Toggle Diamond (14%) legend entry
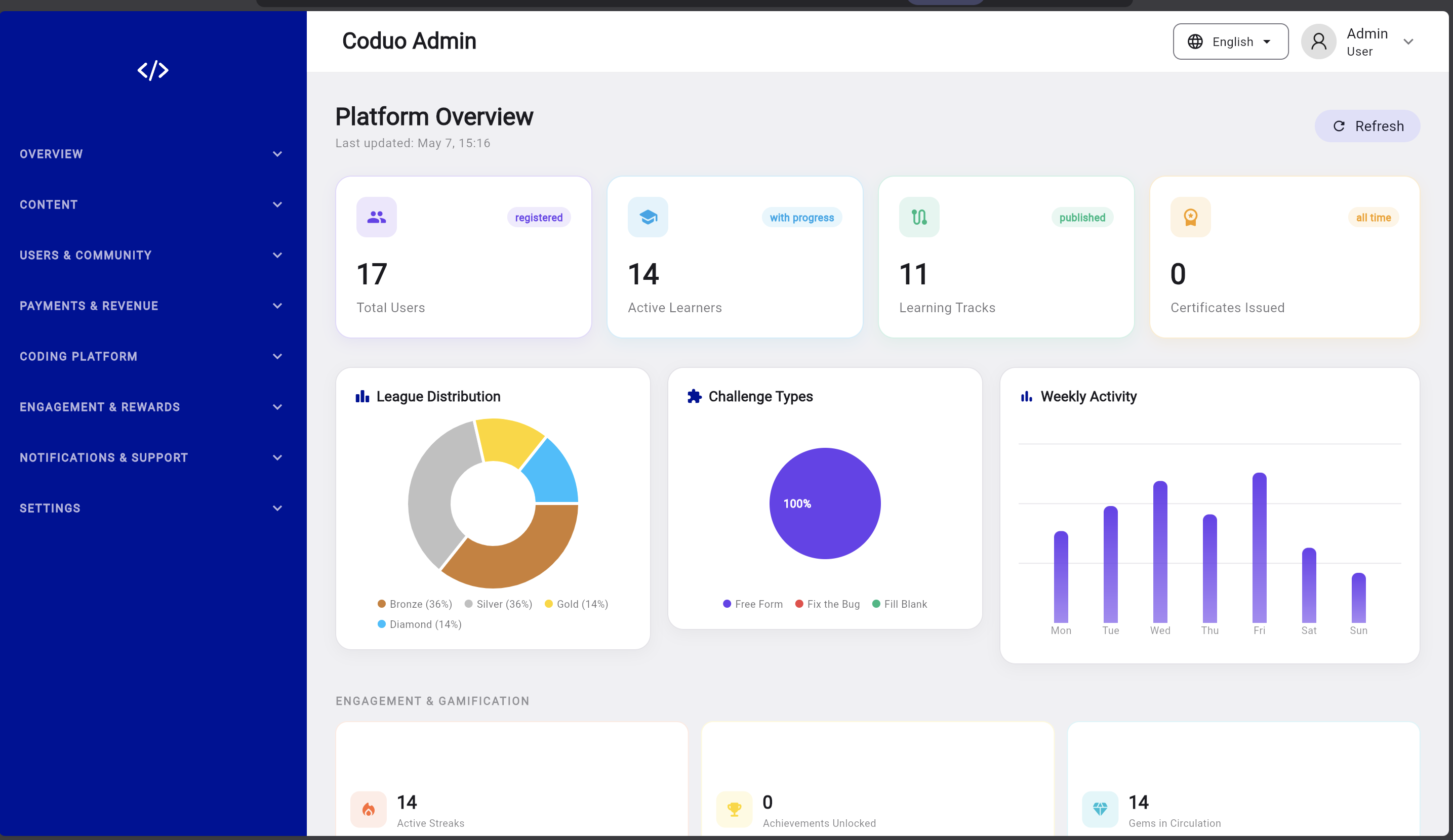 [x=419, y=624]
